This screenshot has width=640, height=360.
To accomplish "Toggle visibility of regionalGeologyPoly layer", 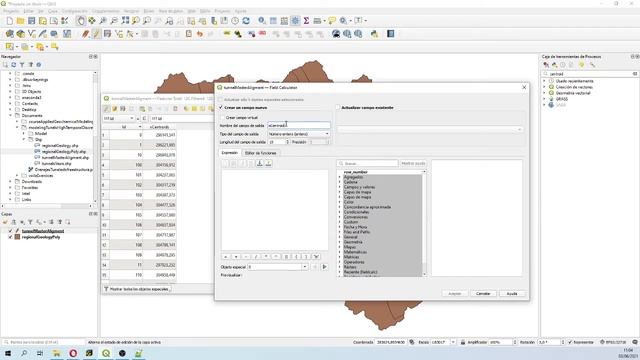I will tap(11, 237).
